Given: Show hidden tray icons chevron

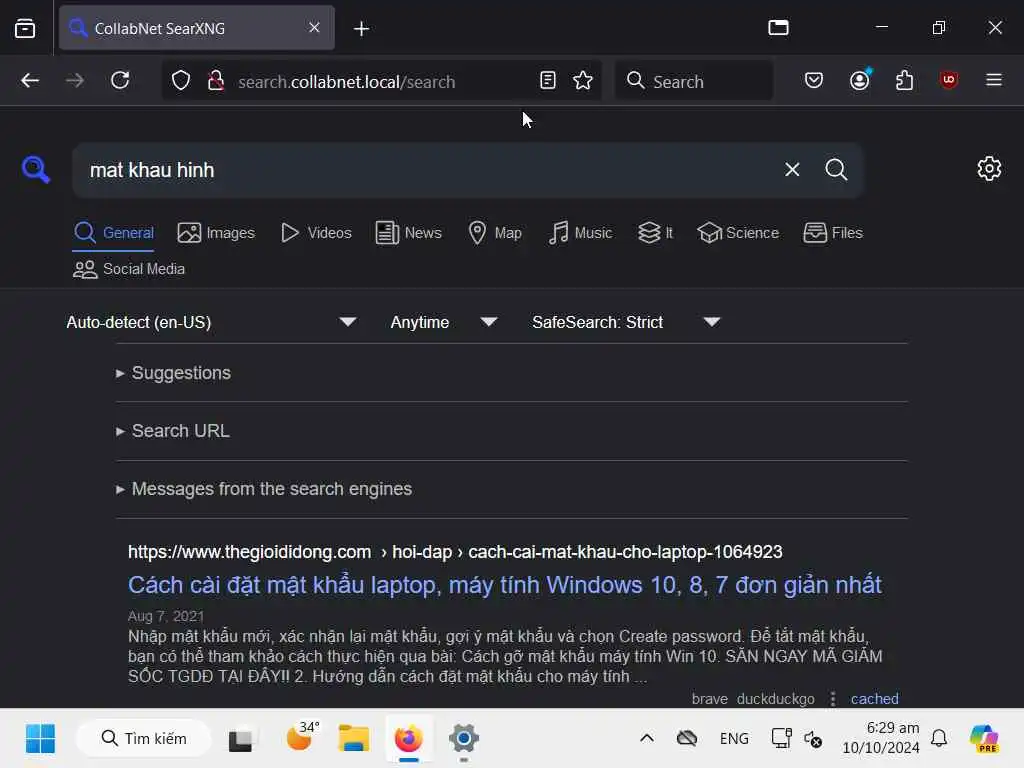Looking at the screenshot, I should pyautogui.click(x=647, y=739).
